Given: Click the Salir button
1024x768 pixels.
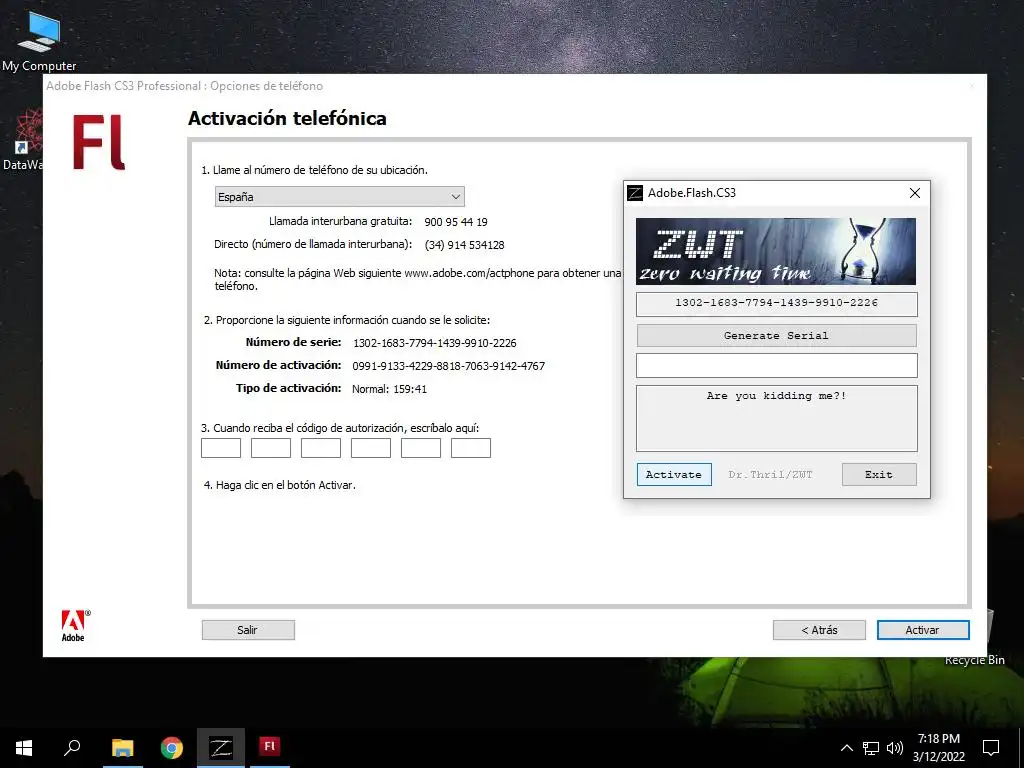Looking at the screenshot, I should pyautogui.click(x=248, y=630).
